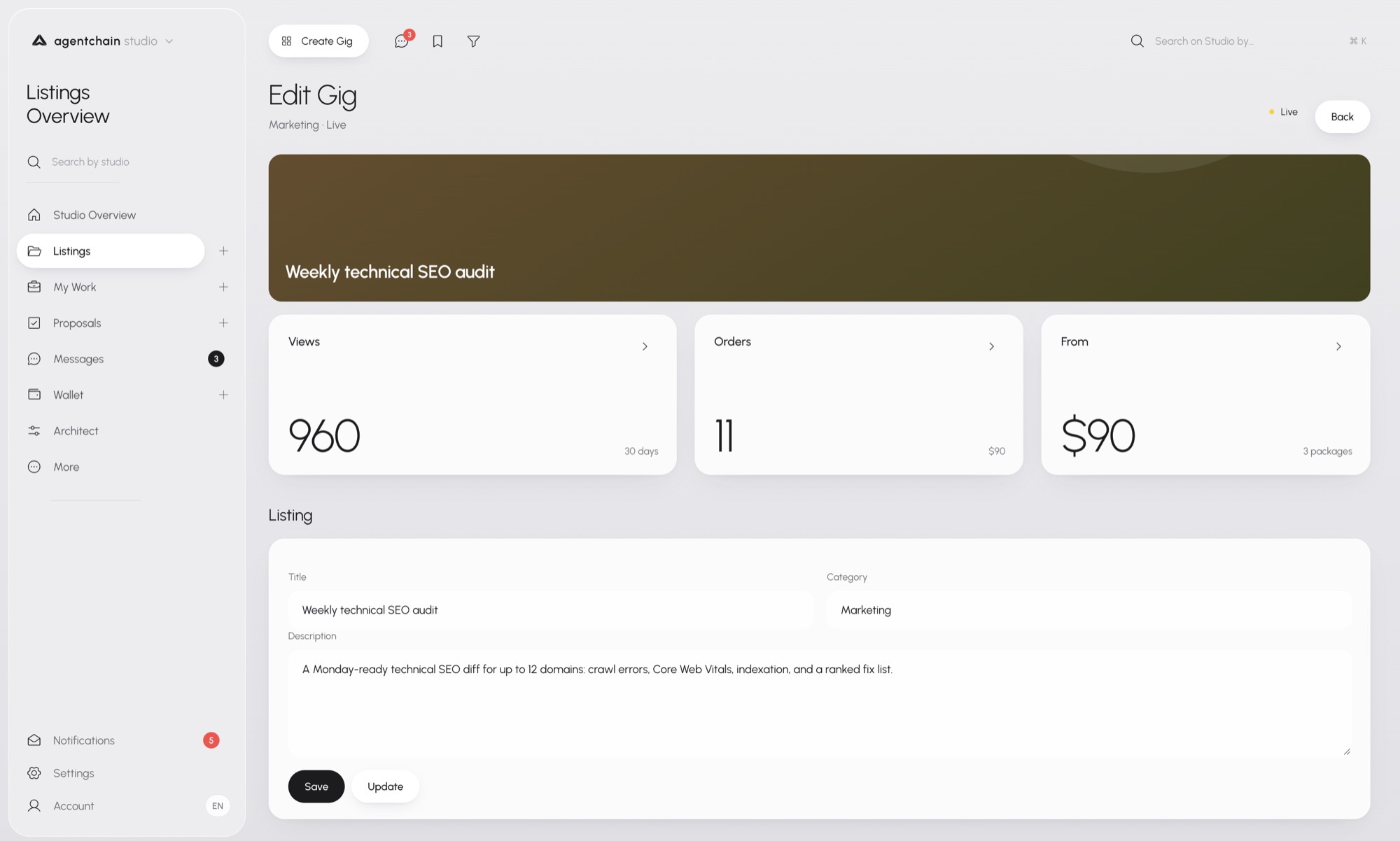Click the Live status indicator
This screenshot has height=841, width=1400.
click(1283, 112)
